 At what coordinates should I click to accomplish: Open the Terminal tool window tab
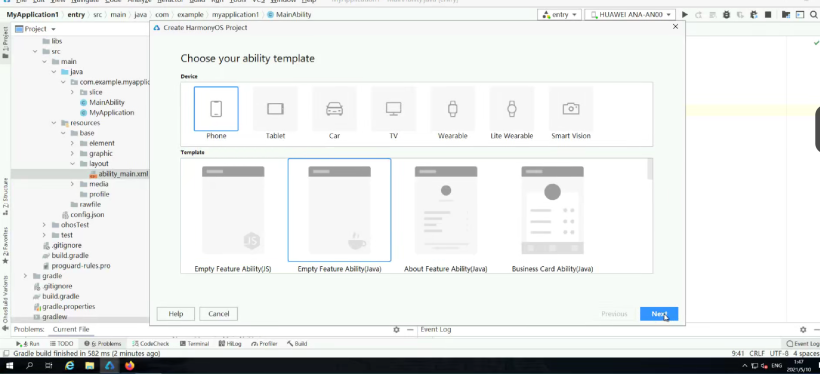195,344
